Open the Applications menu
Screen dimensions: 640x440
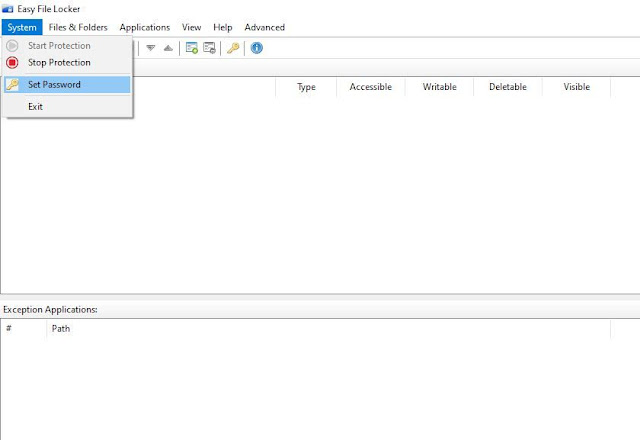point(144,27)
